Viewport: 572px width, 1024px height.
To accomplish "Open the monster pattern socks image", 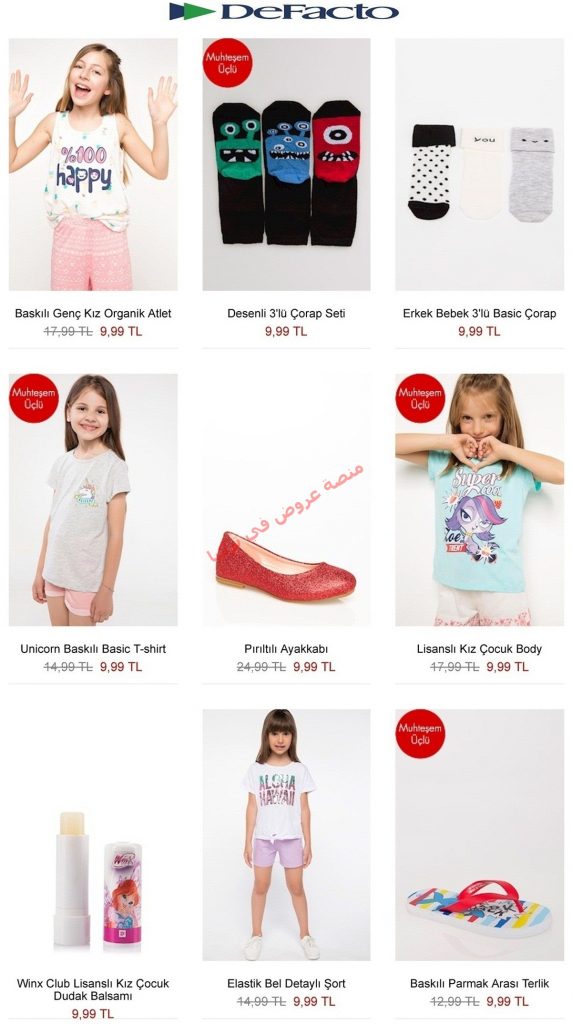I will coord(286,165).
